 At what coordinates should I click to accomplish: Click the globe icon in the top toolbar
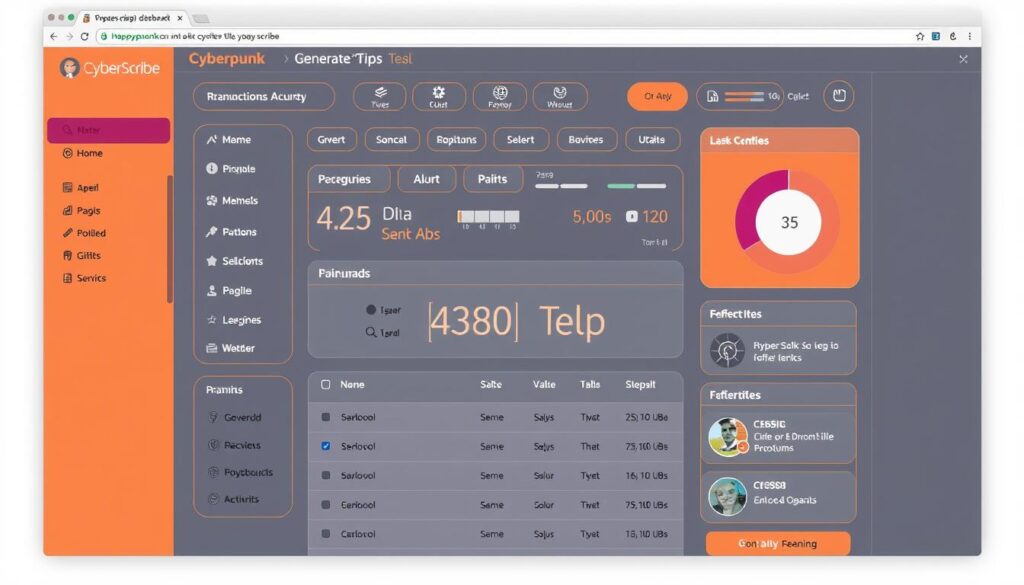click(x=499, y=96)
